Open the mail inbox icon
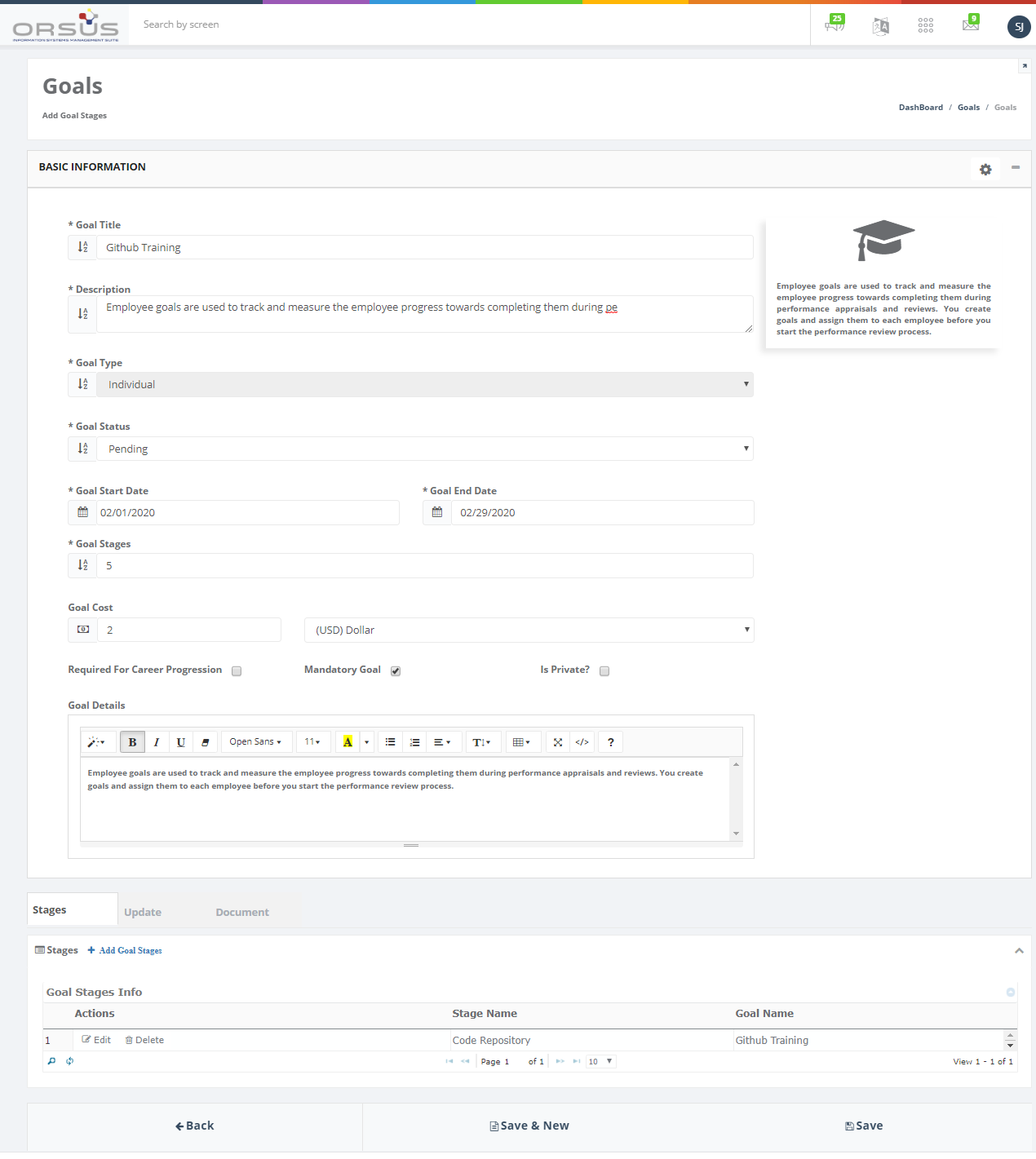This screenshot has width=1036, height=1159. coord(970,25)
